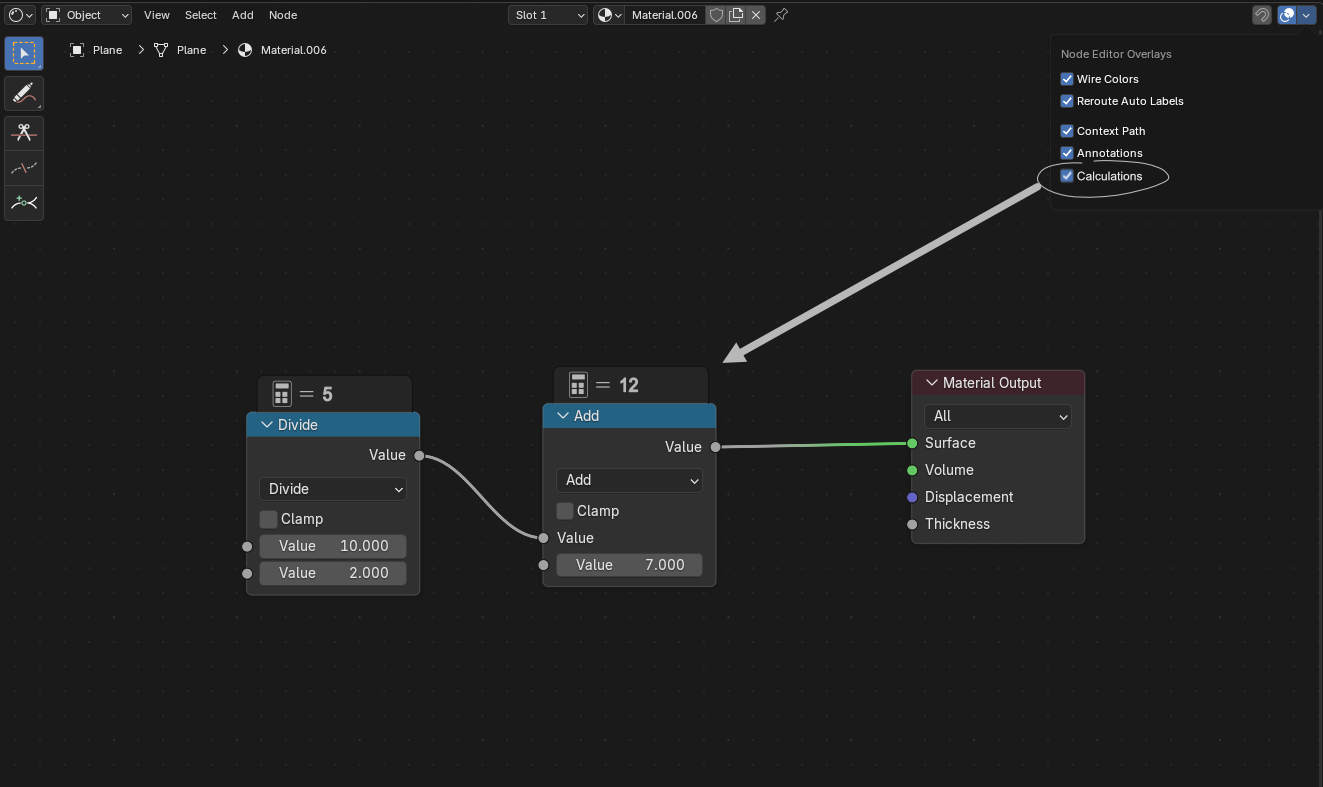Disable the Wire Colors overlay

coord(1067,79)
